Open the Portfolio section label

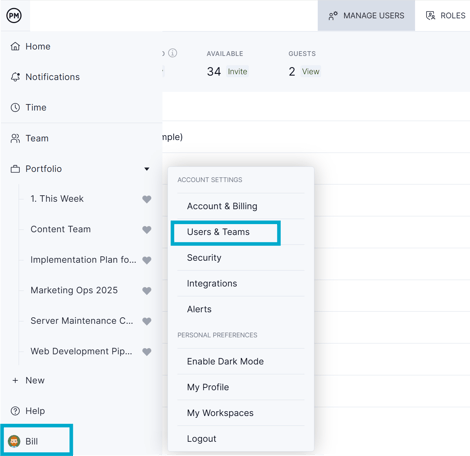[43, 169]
